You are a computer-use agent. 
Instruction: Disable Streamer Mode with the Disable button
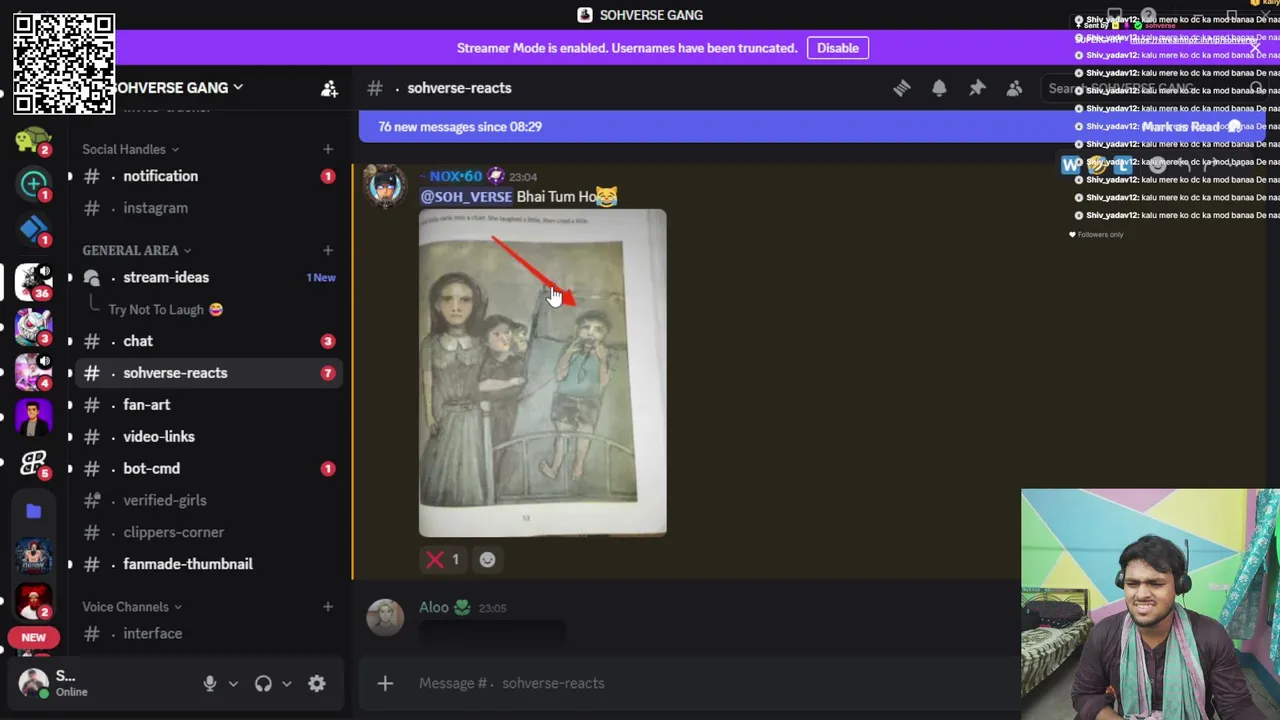click(x=838, y=48)
